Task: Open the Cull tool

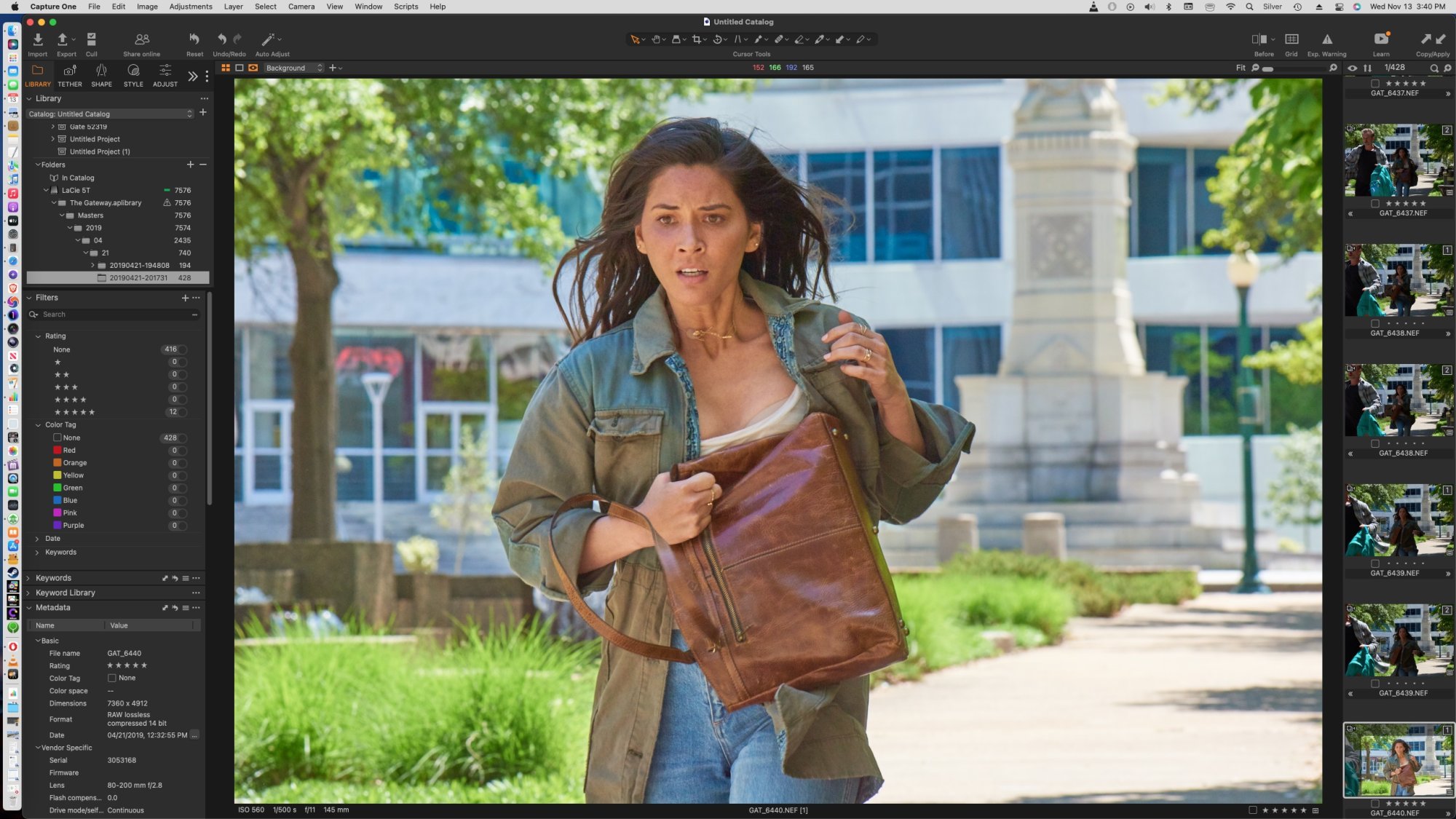Action: tap(92, 39)
